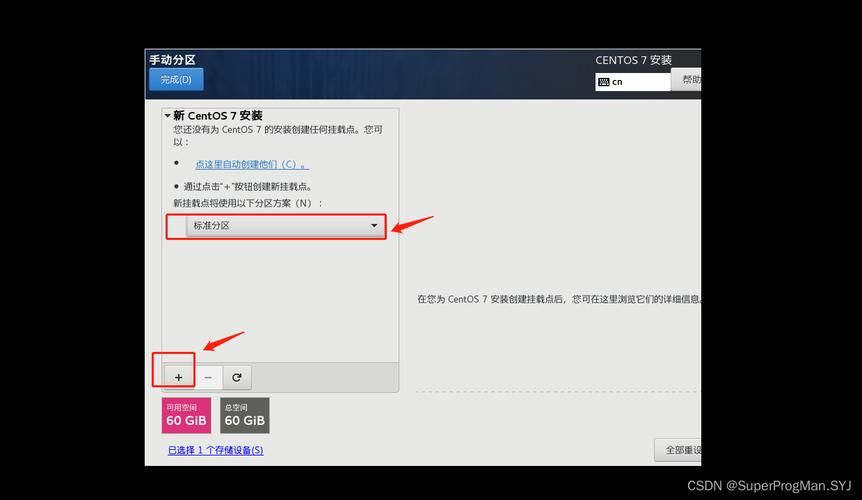Click the 全部重设 button
862x500 pixels.
click(678, 450)
